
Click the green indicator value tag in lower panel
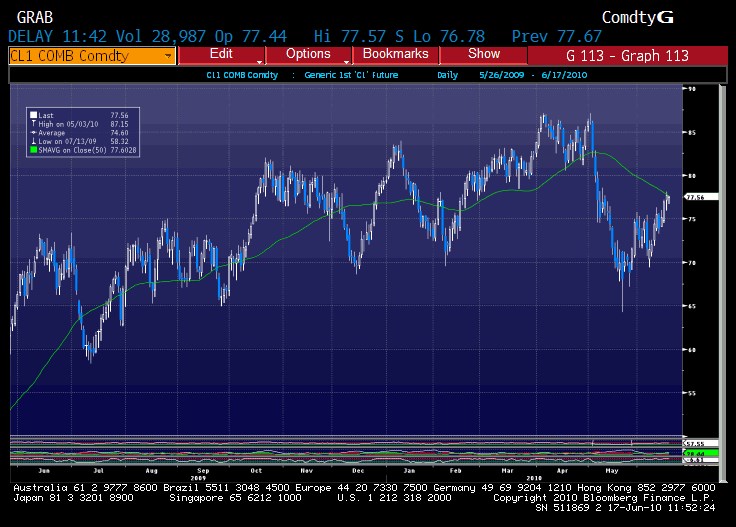point(695,453)
